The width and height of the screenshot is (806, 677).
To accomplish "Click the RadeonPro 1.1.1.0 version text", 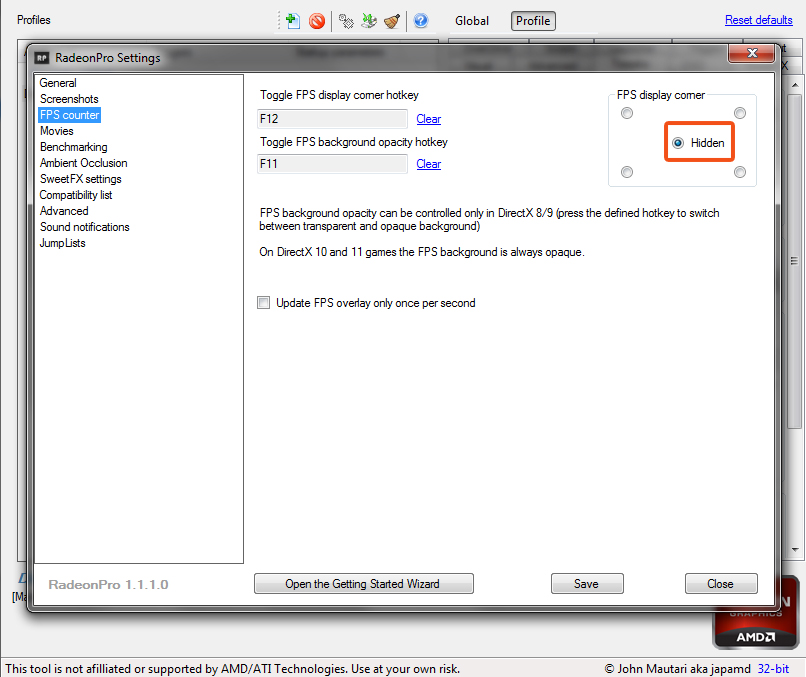I will point(108,584).
